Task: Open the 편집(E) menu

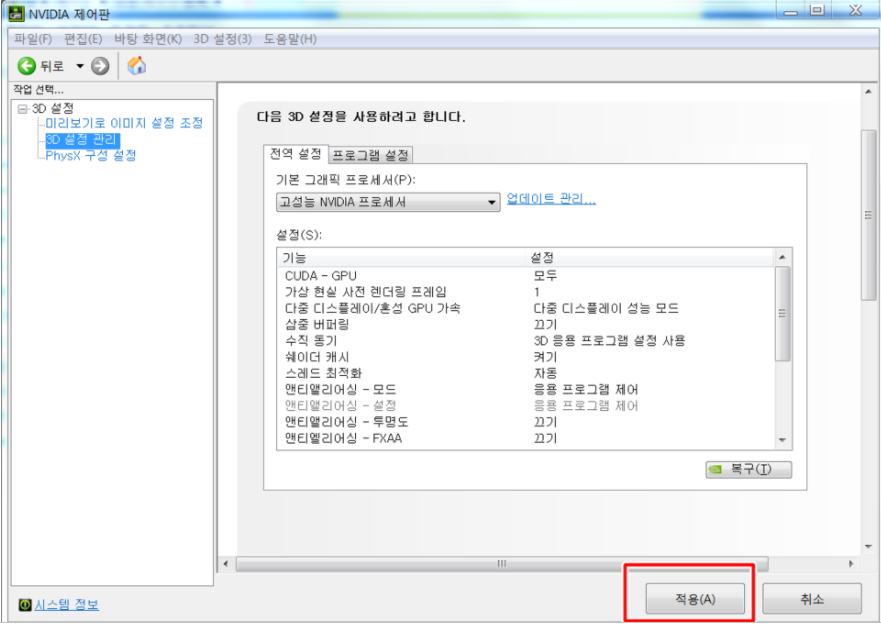Action: [x=83, y=39]
